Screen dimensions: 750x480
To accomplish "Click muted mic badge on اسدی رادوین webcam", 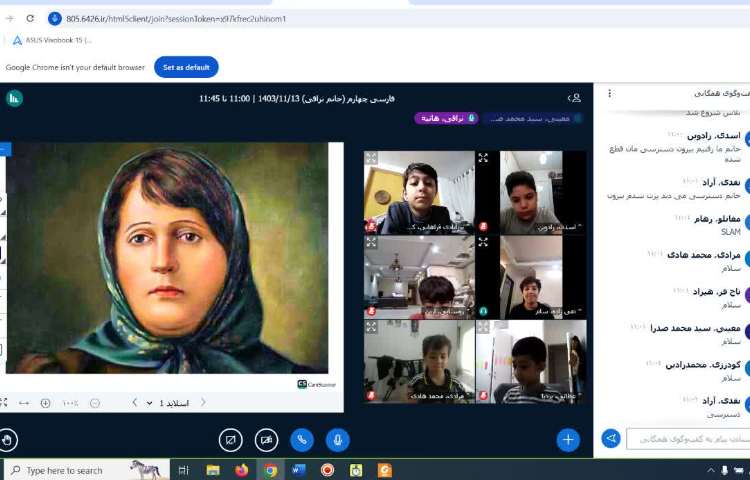I will [x=483, y=227].
